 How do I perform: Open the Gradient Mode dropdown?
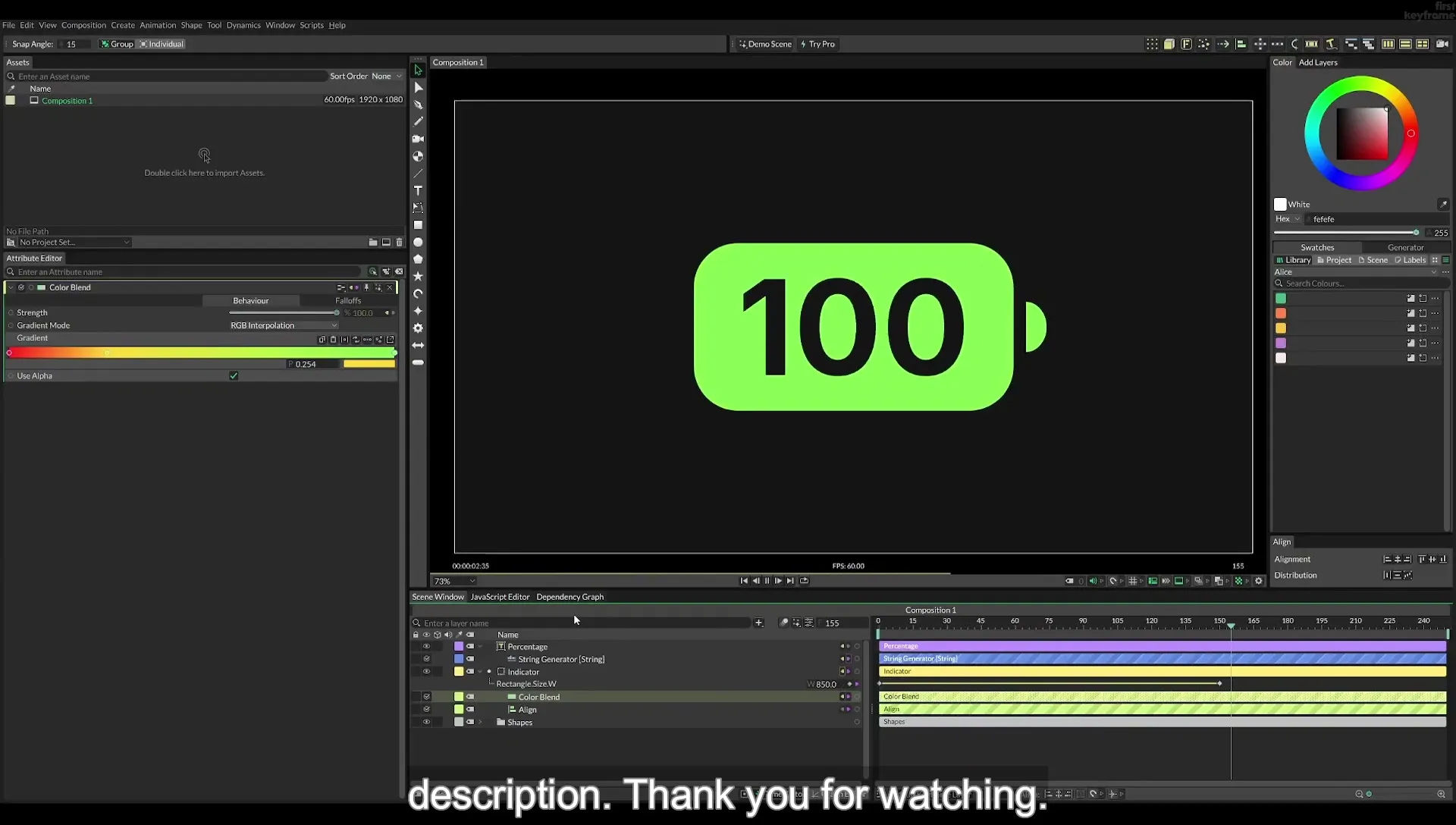pyautogui.click(x=284, y=325)
